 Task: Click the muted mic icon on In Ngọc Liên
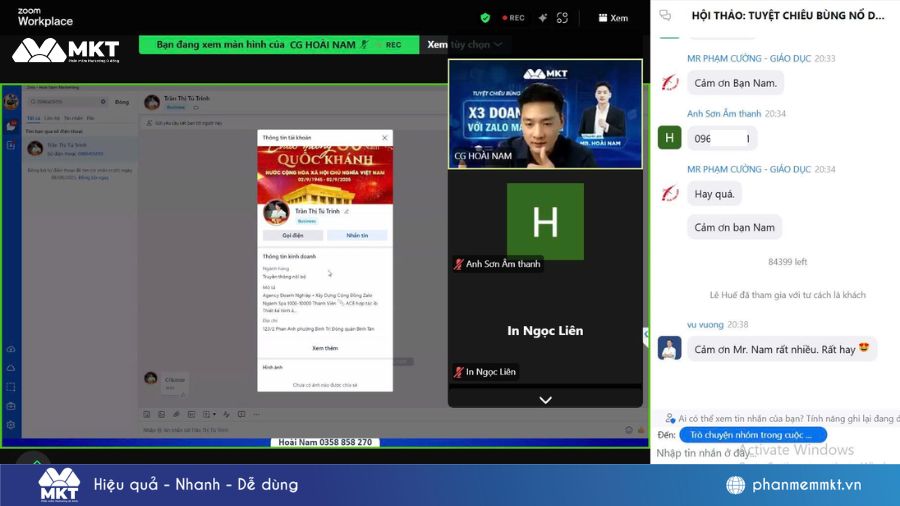pyautogui.click(x=458, y=372)
